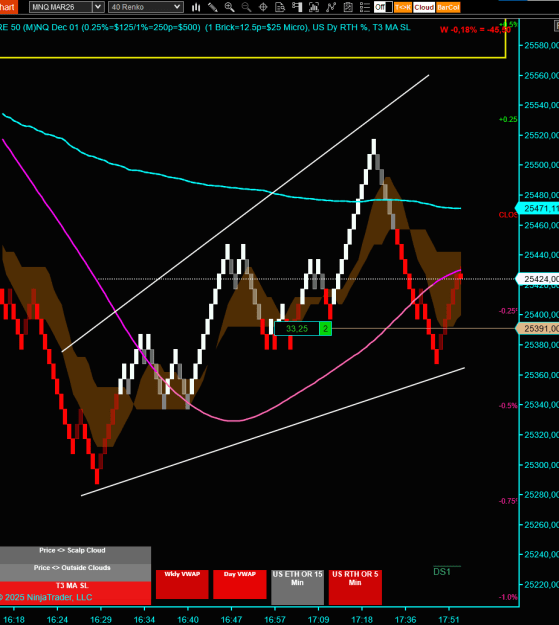Click the green quantity 2 position box
The width and height of the screenshot is (559, 625).
pos(325,329)
